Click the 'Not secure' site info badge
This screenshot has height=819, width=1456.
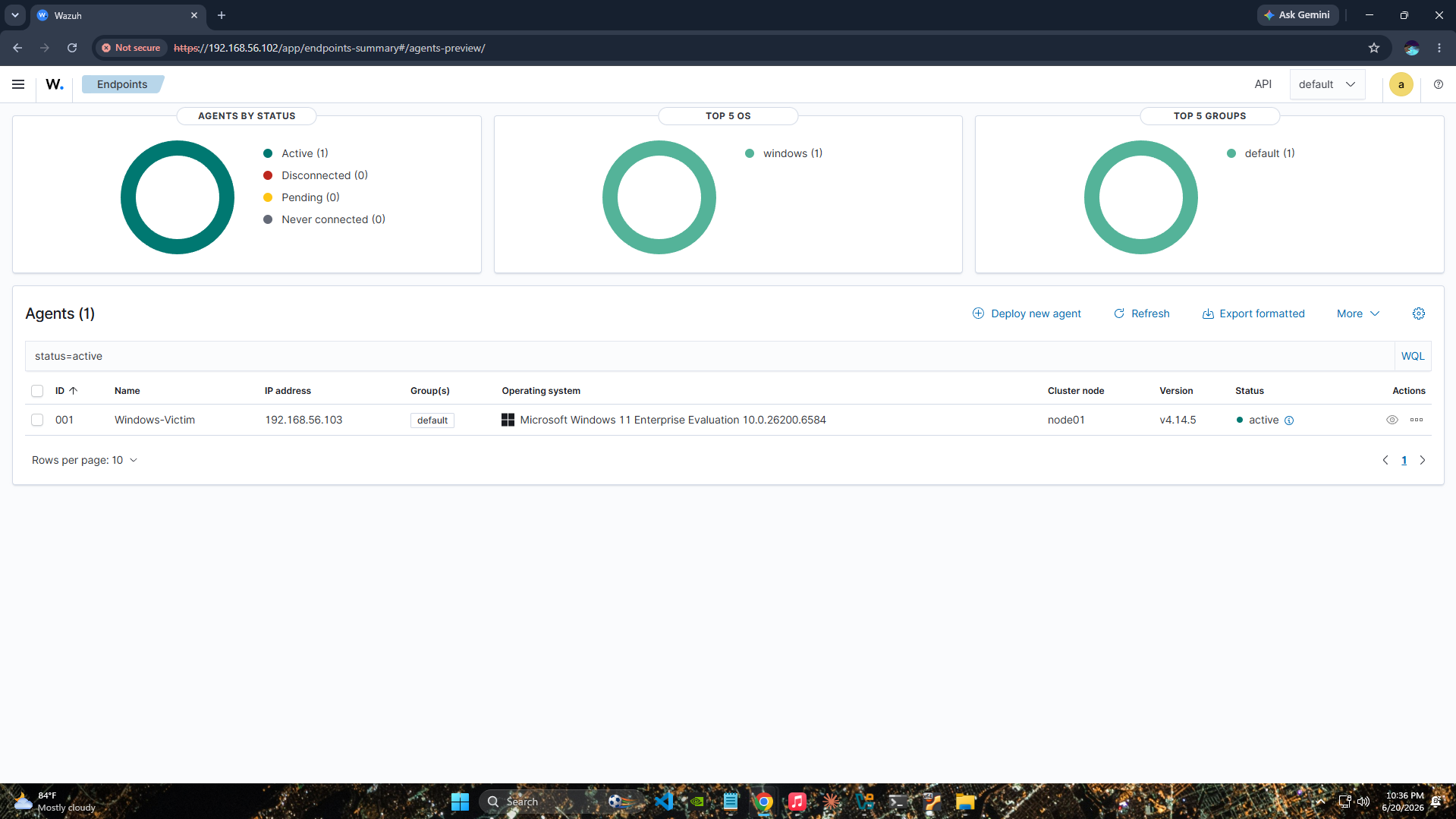click(131, 48)
